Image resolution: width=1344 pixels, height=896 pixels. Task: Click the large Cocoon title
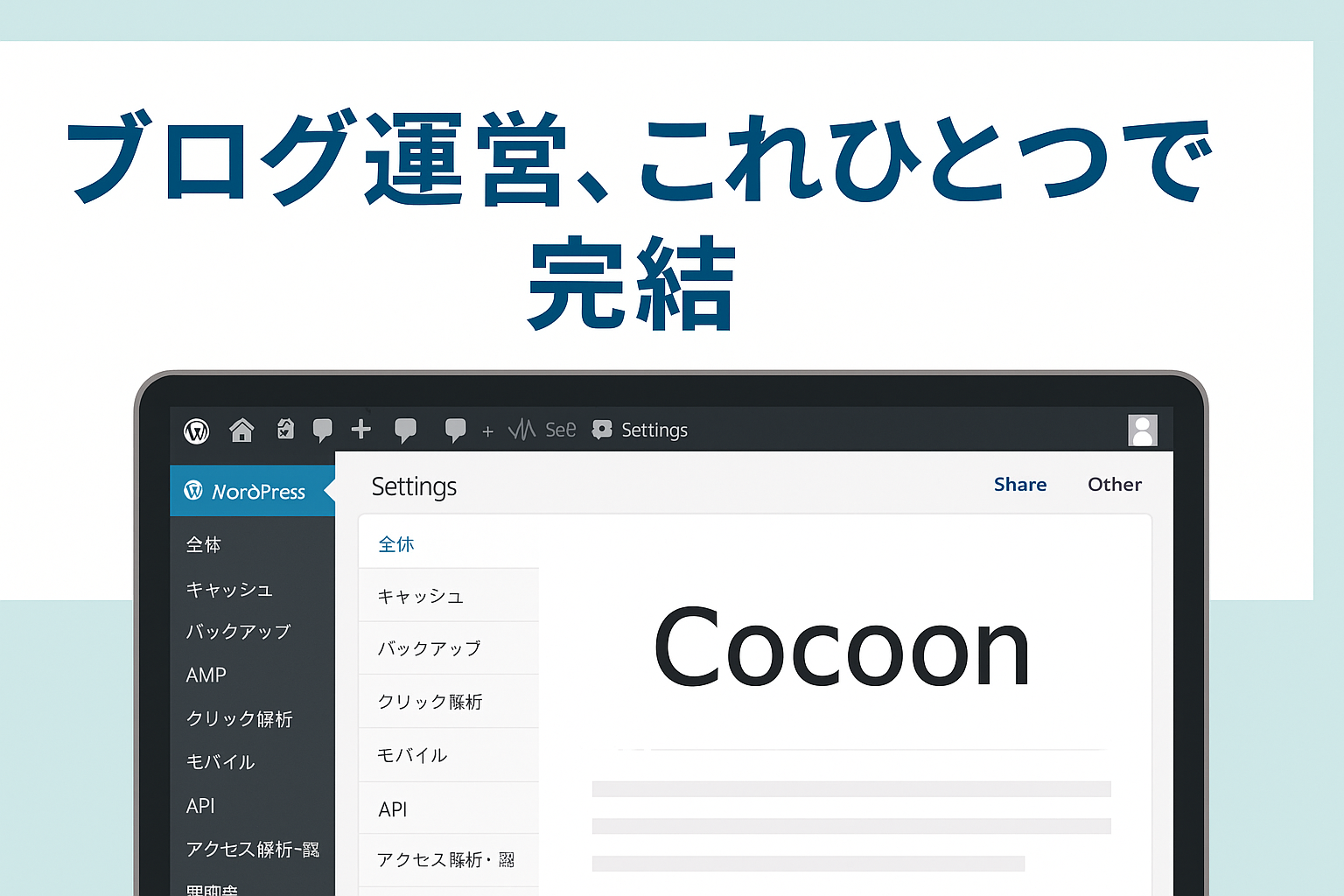(842, 647)
